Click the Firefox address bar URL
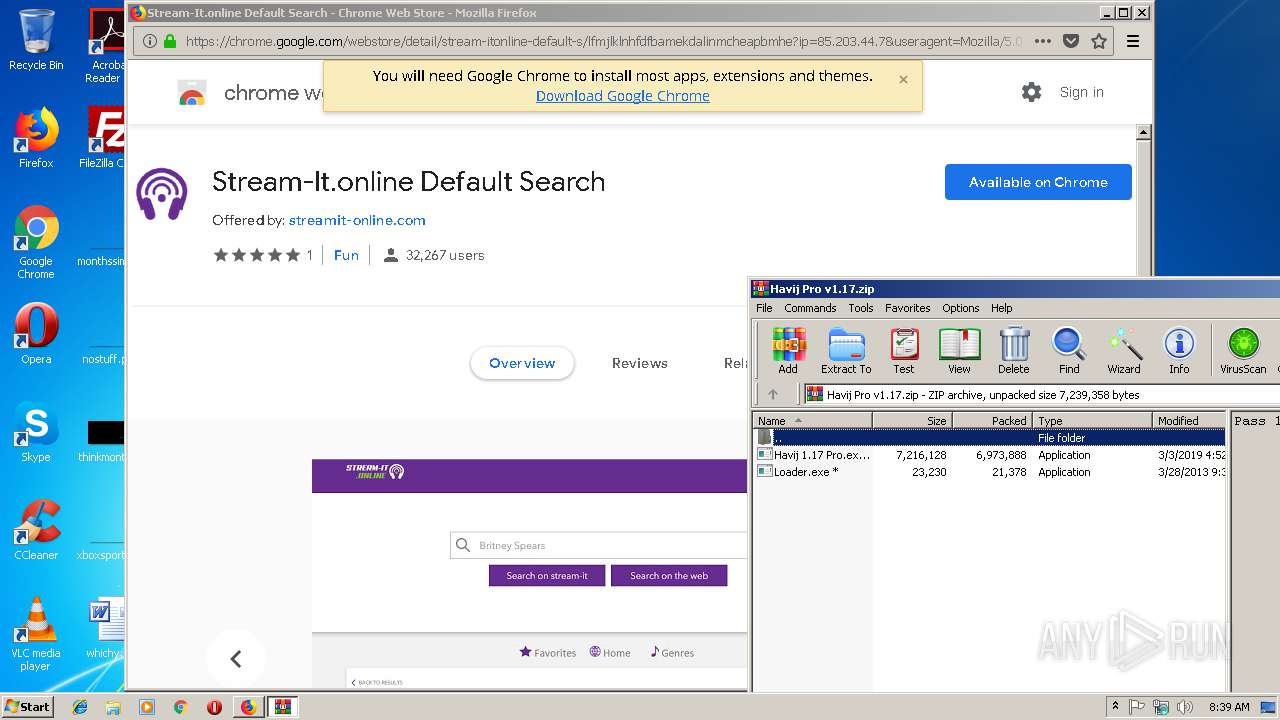The width and height of the screenshot is (1280, 720). (x=603, y=41)
